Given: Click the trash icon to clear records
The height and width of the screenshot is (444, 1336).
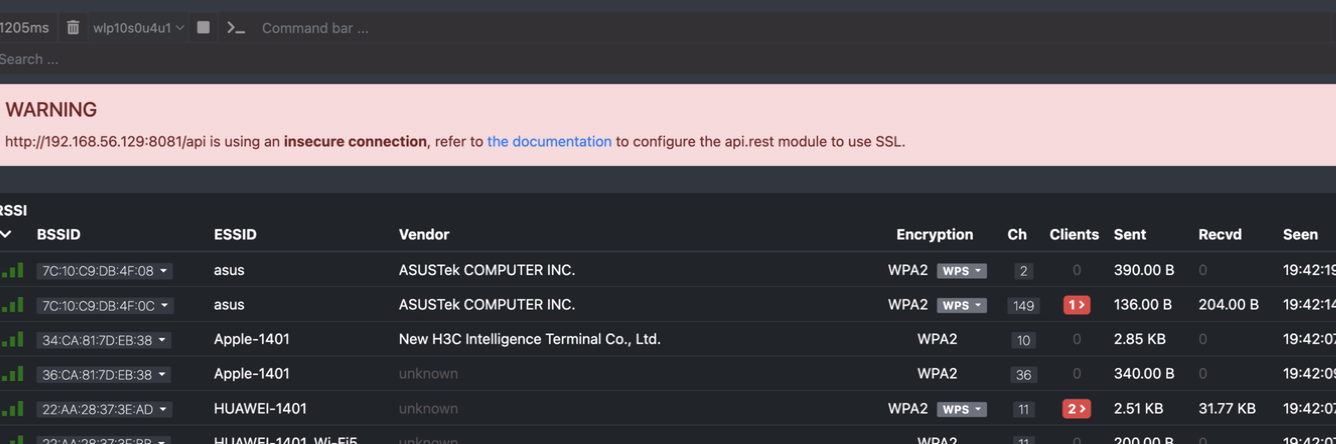Looking at the screenshot, I should (73, 28).
